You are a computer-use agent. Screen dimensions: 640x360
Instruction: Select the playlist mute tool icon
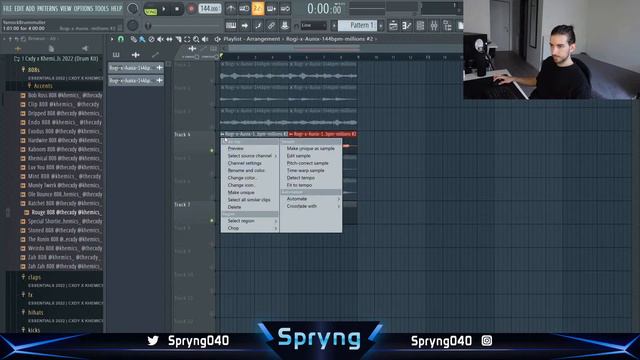[160, 39]
